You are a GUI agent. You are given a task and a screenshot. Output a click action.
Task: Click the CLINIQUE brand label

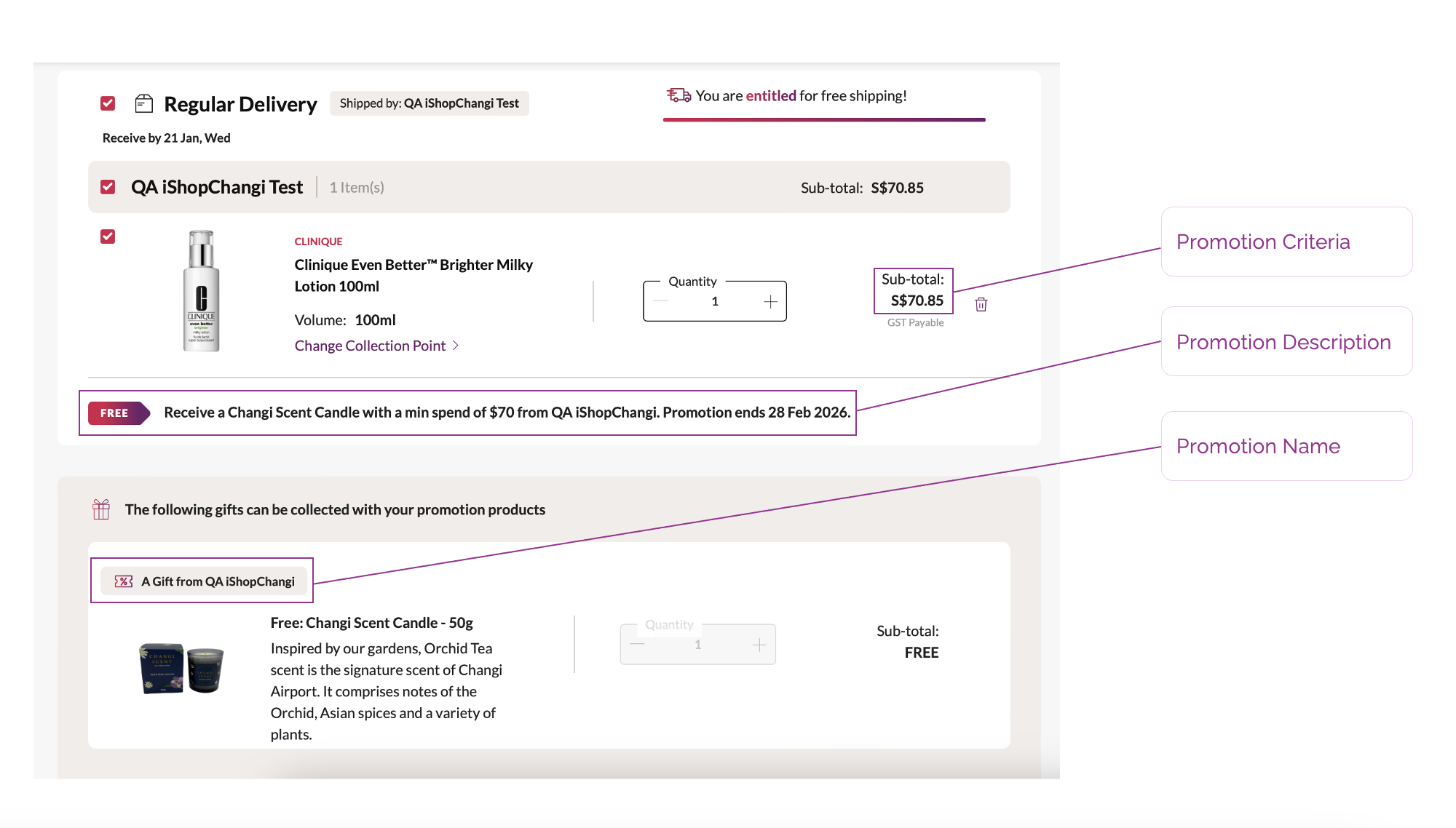318,242
